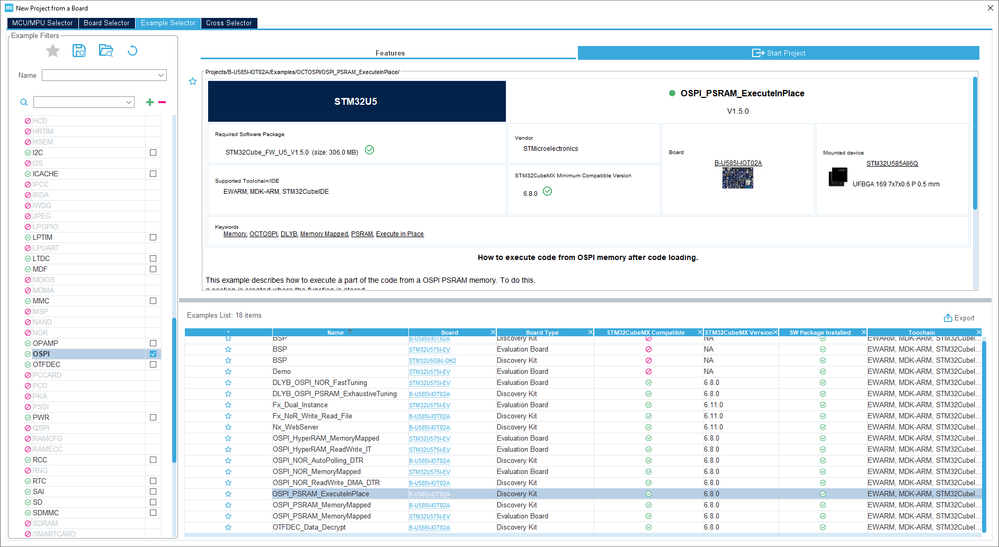The height and width of the screenshot is (547, 999).
Task: Enable the OTFDEC filter checkbox
Action: [x=153, y=364]
